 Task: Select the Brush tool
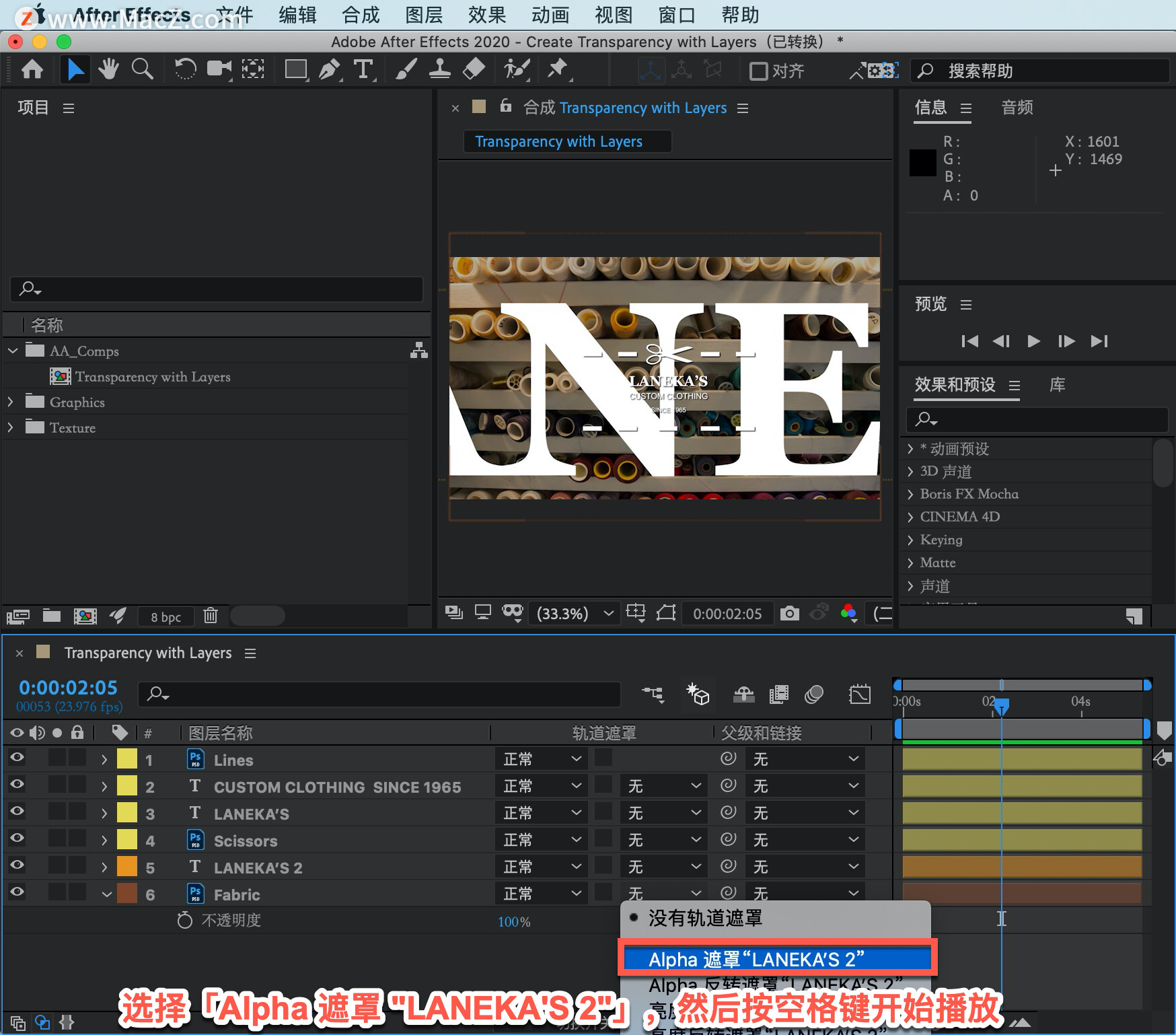(406, 69)
